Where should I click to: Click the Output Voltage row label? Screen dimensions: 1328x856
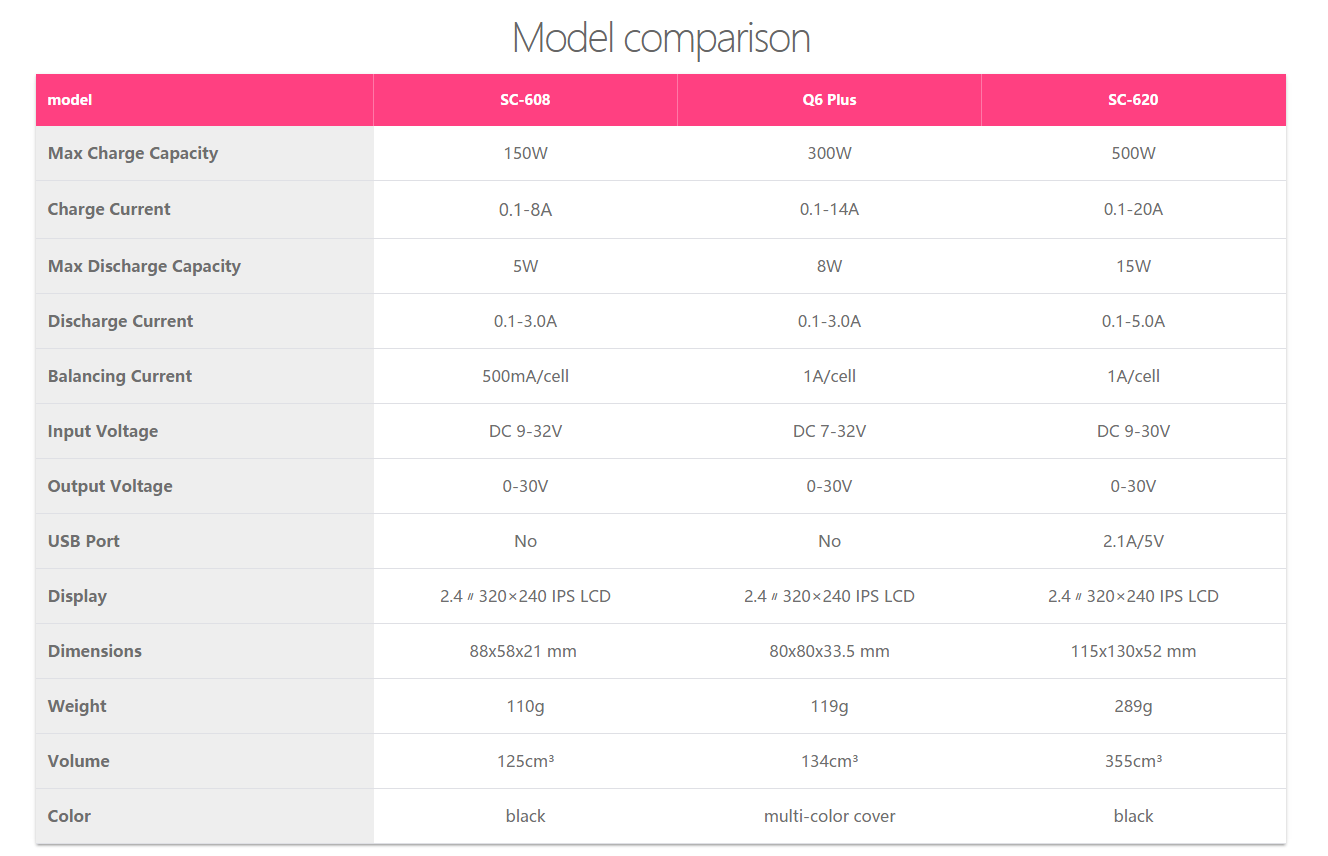110,486
